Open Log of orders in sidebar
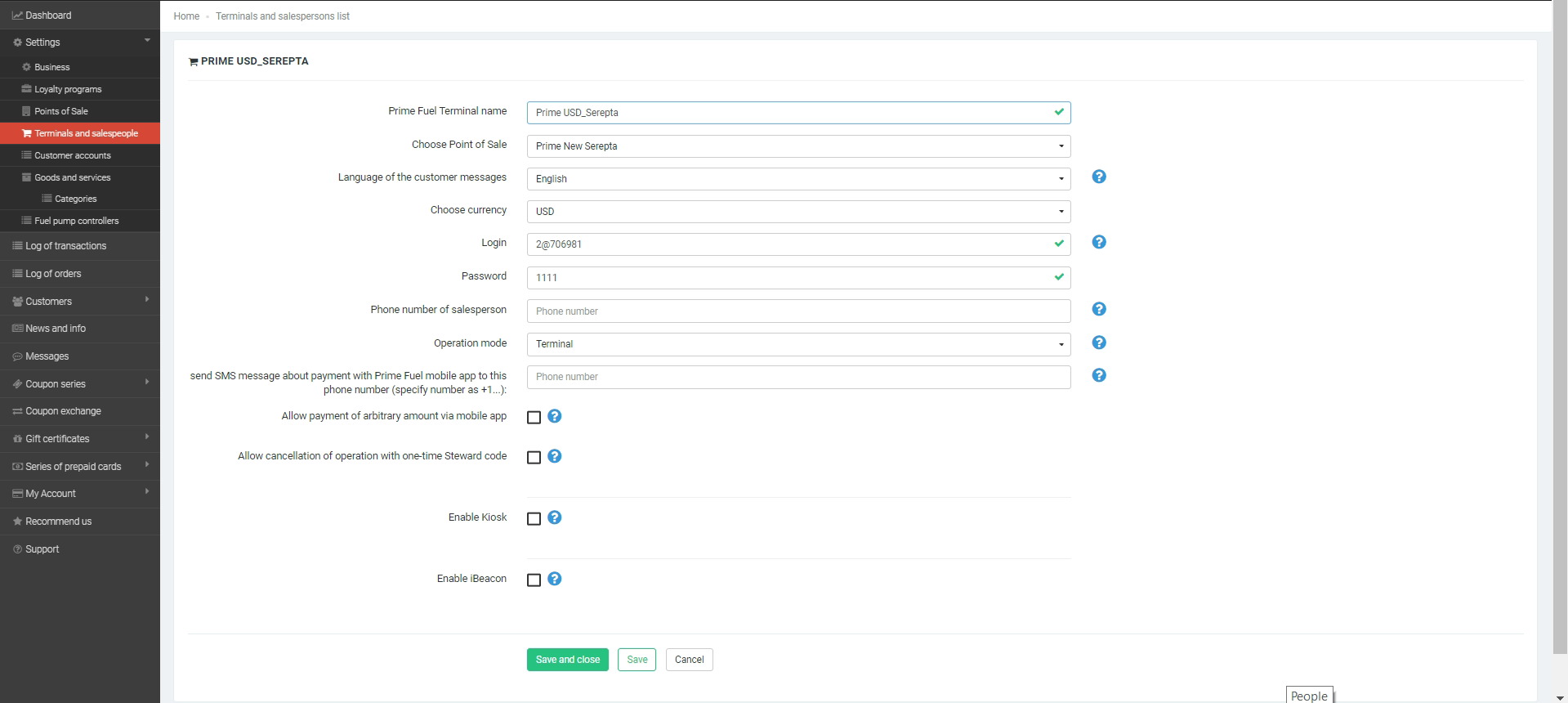1568x703 pixels. tap(80, 274)
